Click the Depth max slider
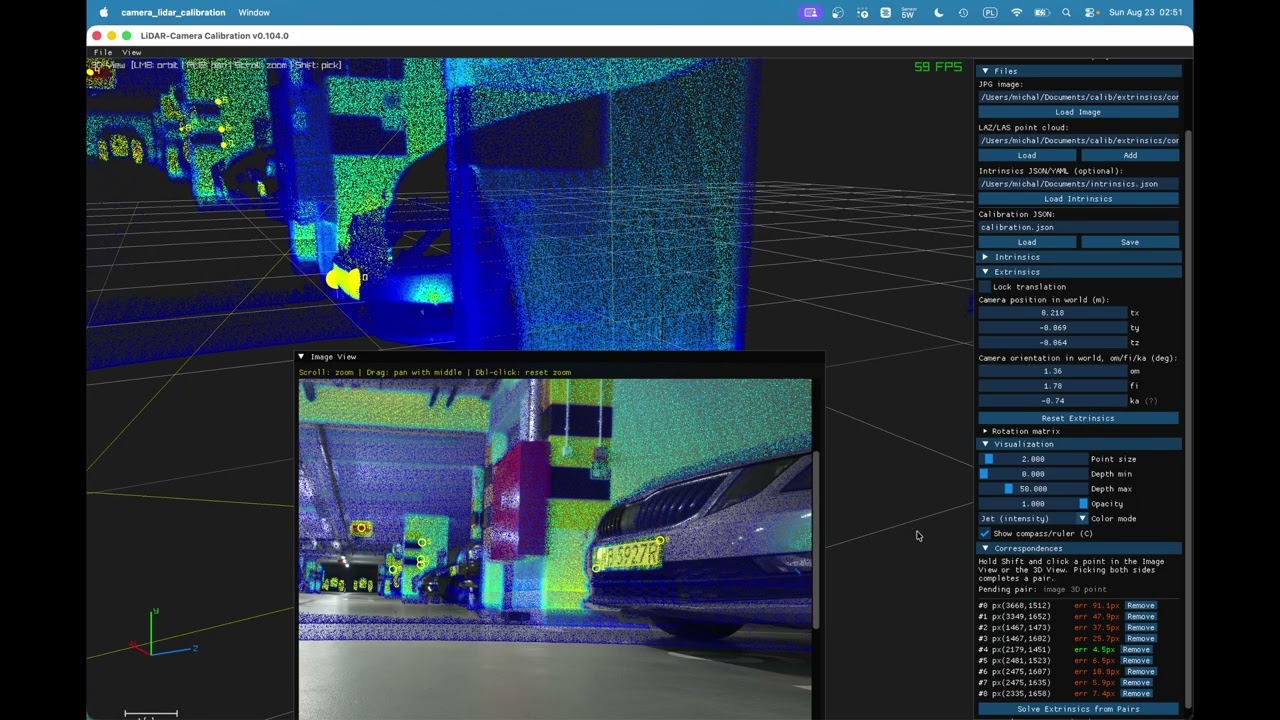The height and width of the screenshot is (720, 1280). [x=1033, y=489]
